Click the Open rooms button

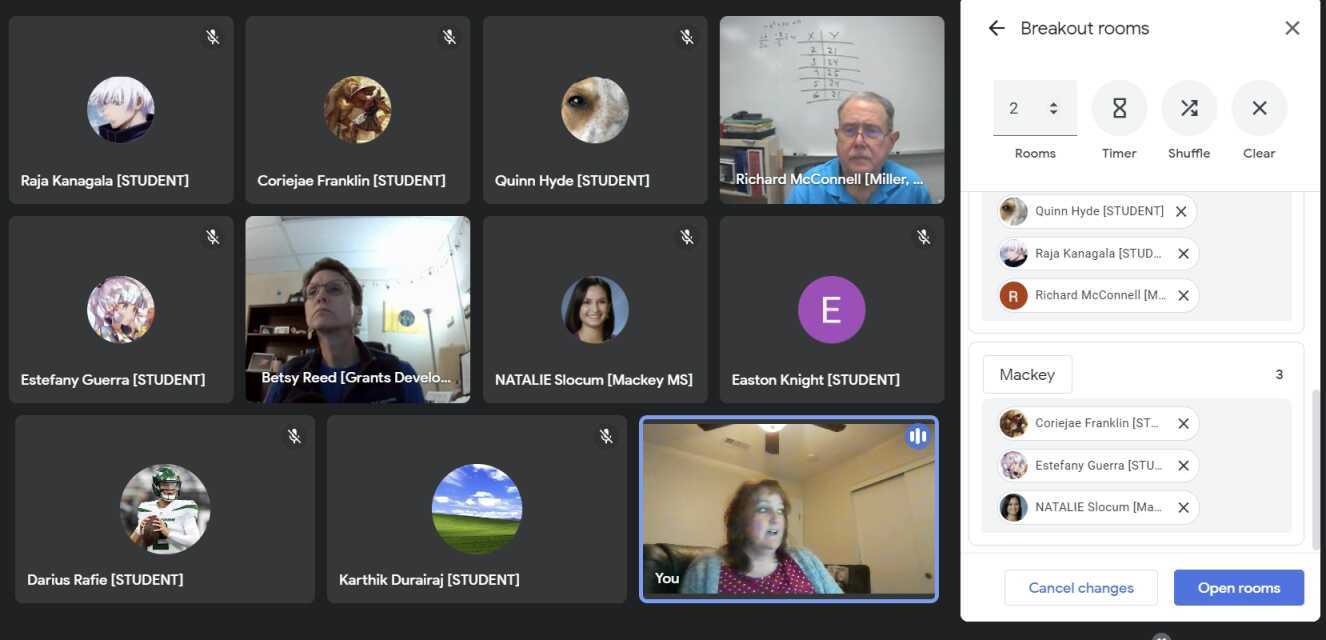[1239, 588]
